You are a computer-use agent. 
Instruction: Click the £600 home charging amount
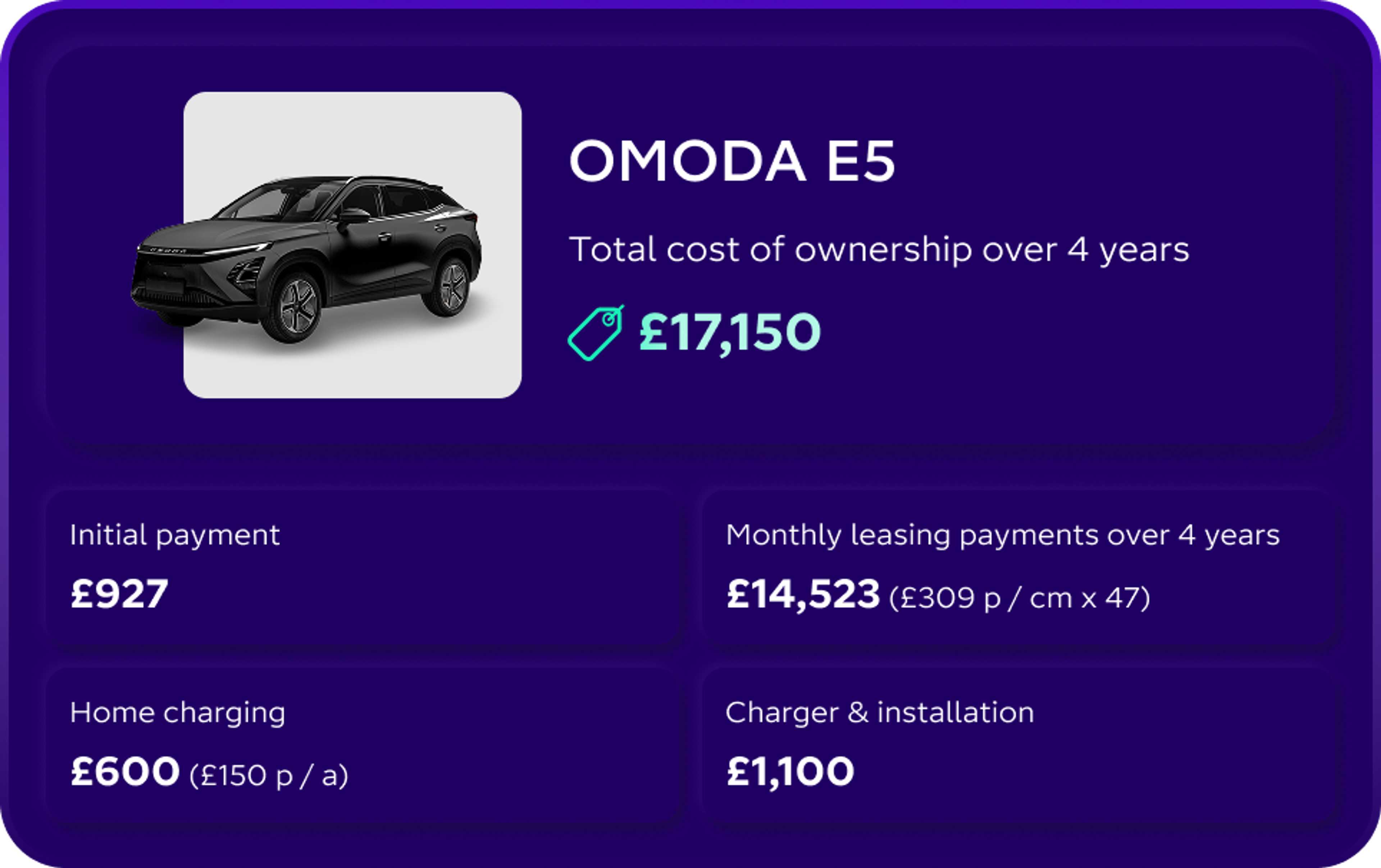[125, 771]
